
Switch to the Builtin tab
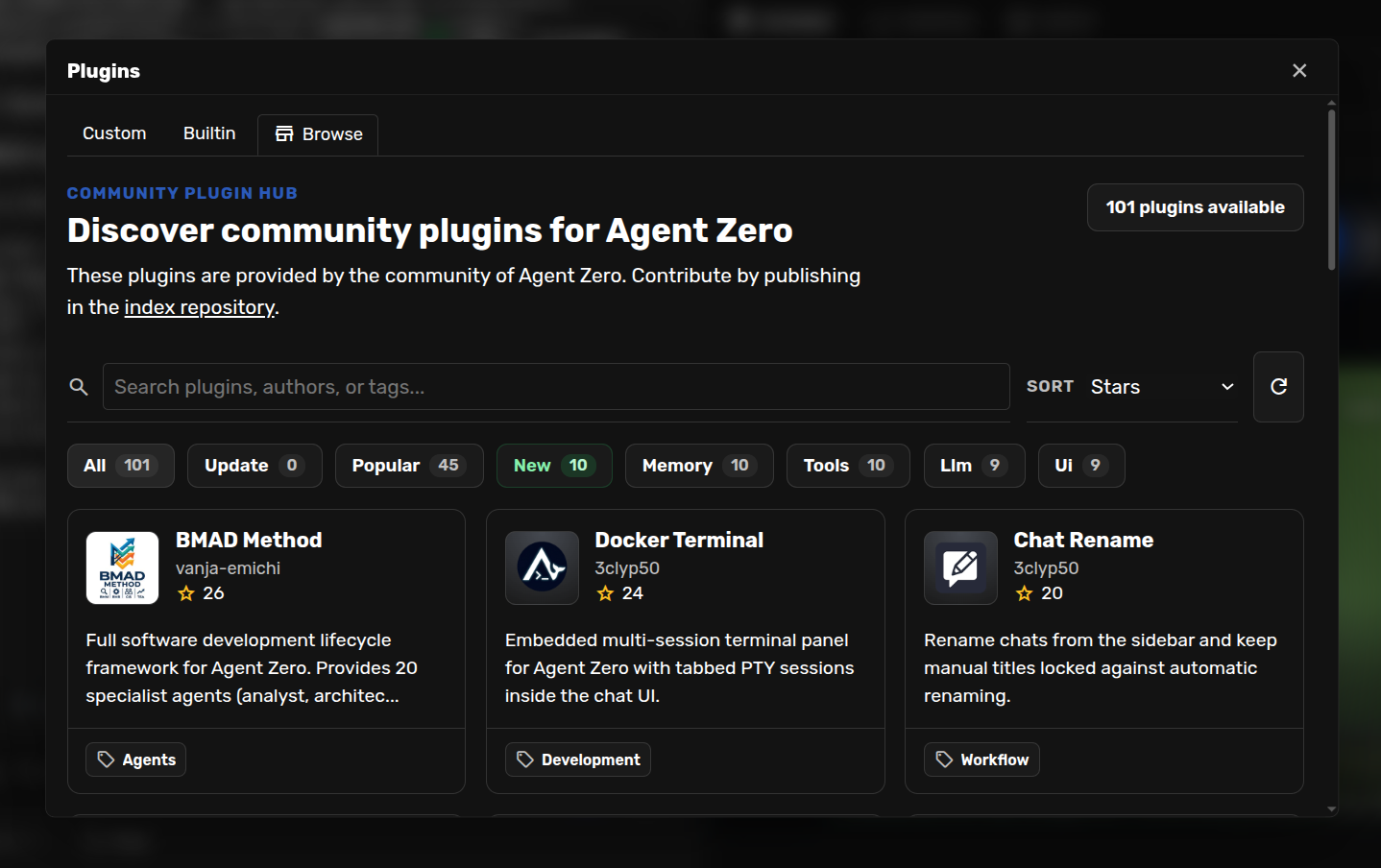click(x=209, y=133)
